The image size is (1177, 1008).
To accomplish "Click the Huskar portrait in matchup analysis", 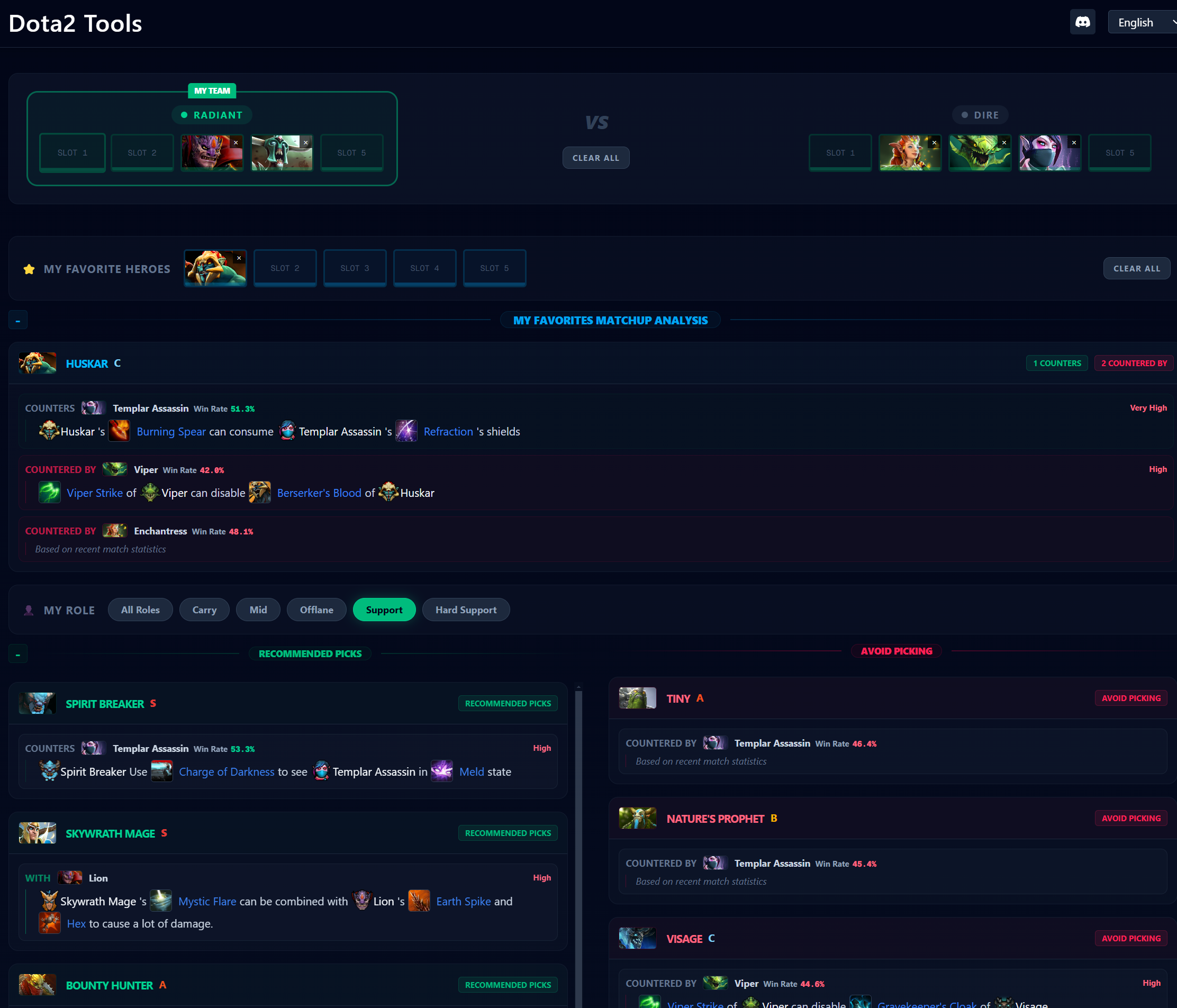I will point(37,363).
